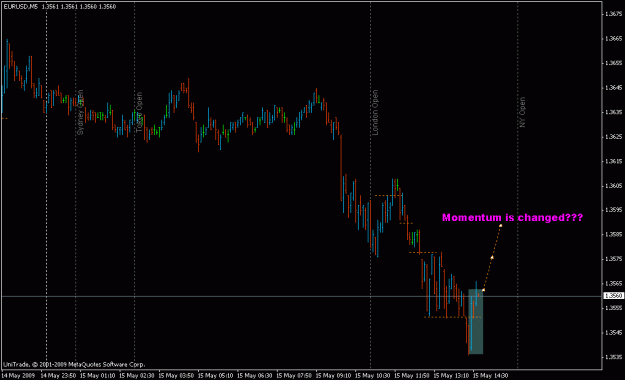Click the 'London Open' session label
The width and height of the screenshot is (625, 380).
pos(375,112)
